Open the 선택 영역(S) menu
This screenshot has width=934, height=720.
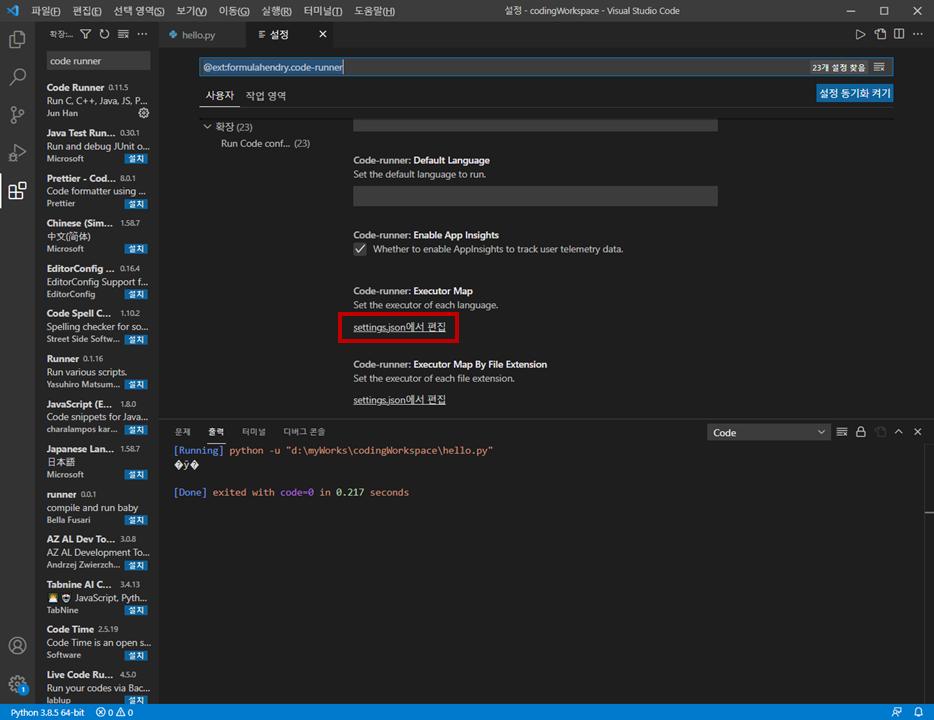pyautogui.click(x=139, y=11)
